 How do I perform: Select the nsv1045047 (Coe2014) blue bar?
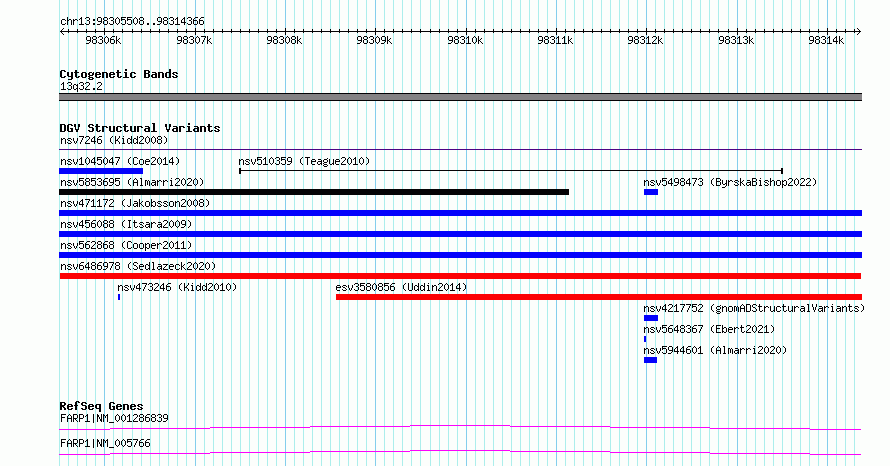pos(101,171)
